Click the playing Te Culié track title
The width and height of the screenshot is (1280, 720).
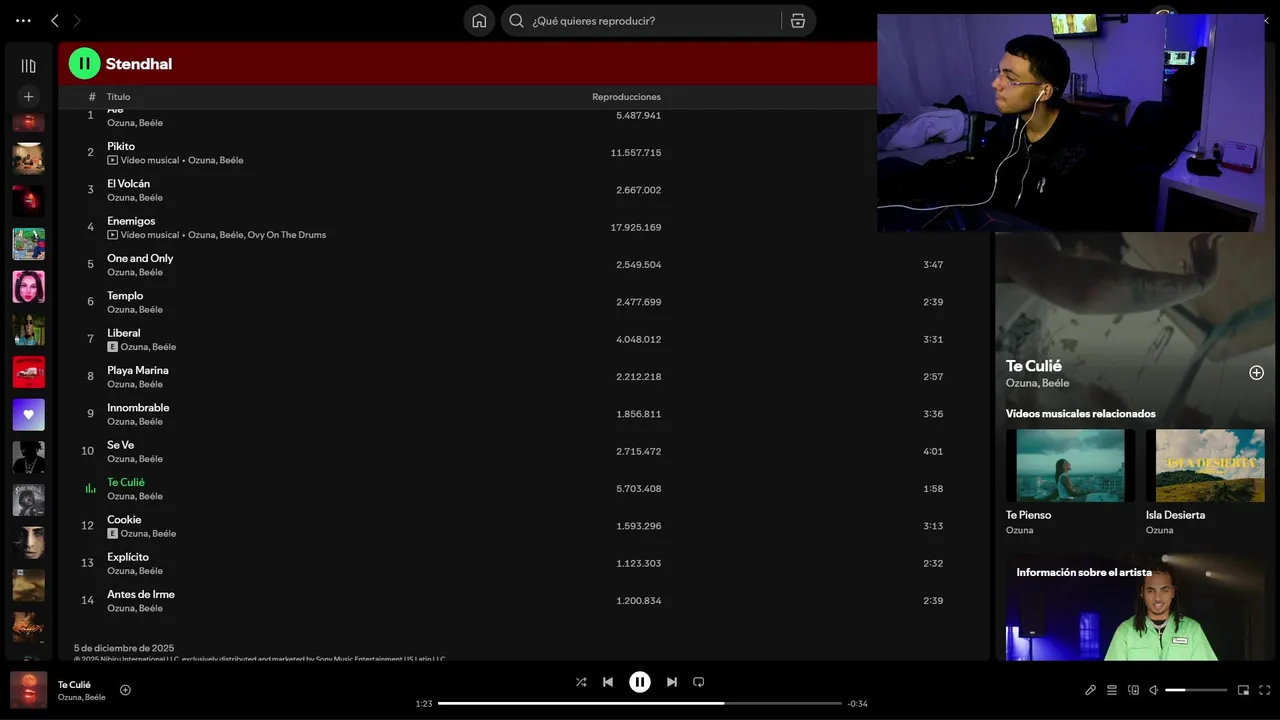126,482
